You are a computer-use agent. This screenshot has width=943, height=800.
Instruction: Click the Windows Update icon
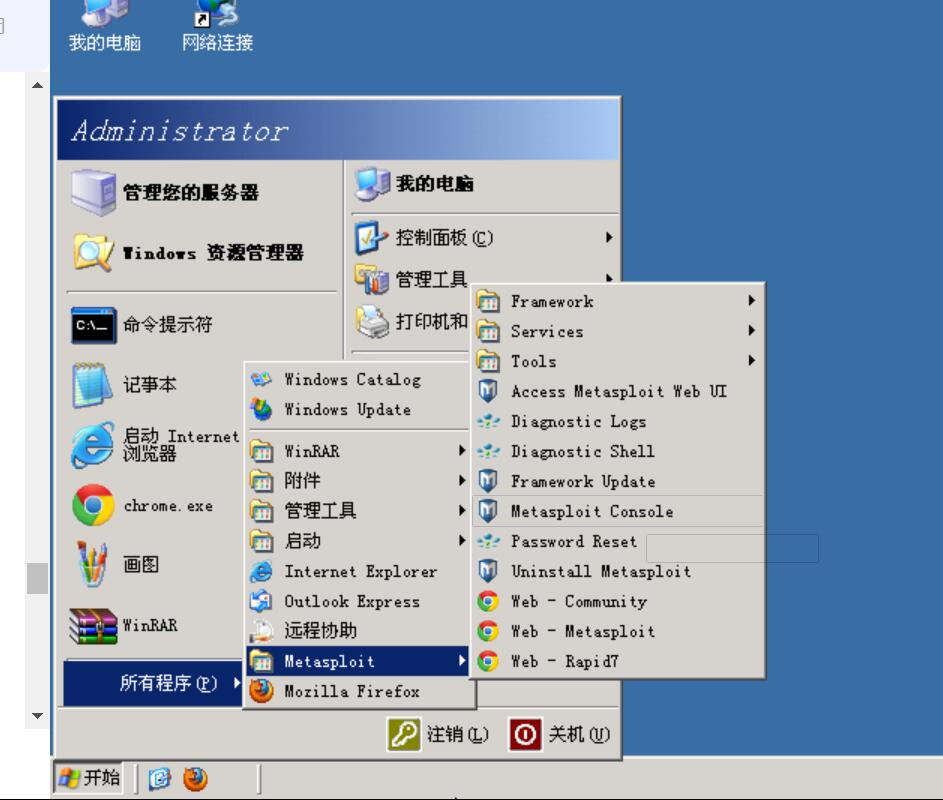[261, 410]
